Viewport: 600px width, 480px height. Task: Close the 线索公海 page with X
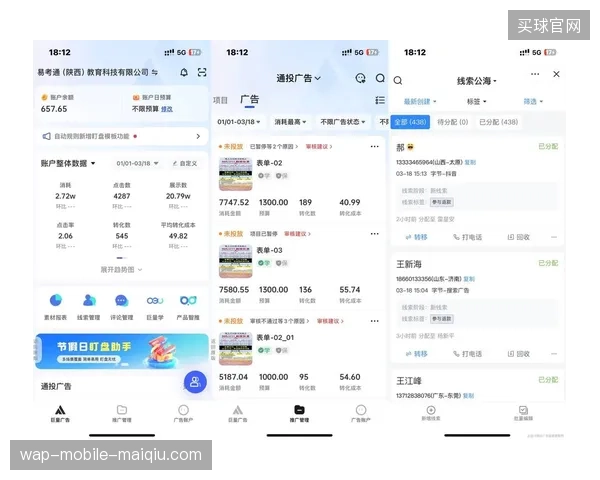point(556,74)
